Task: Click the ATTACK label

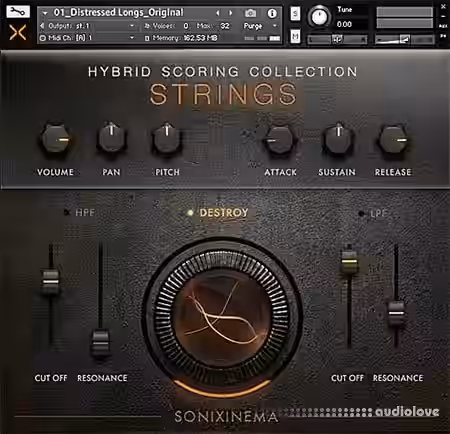Action: [x=280, y=172]
